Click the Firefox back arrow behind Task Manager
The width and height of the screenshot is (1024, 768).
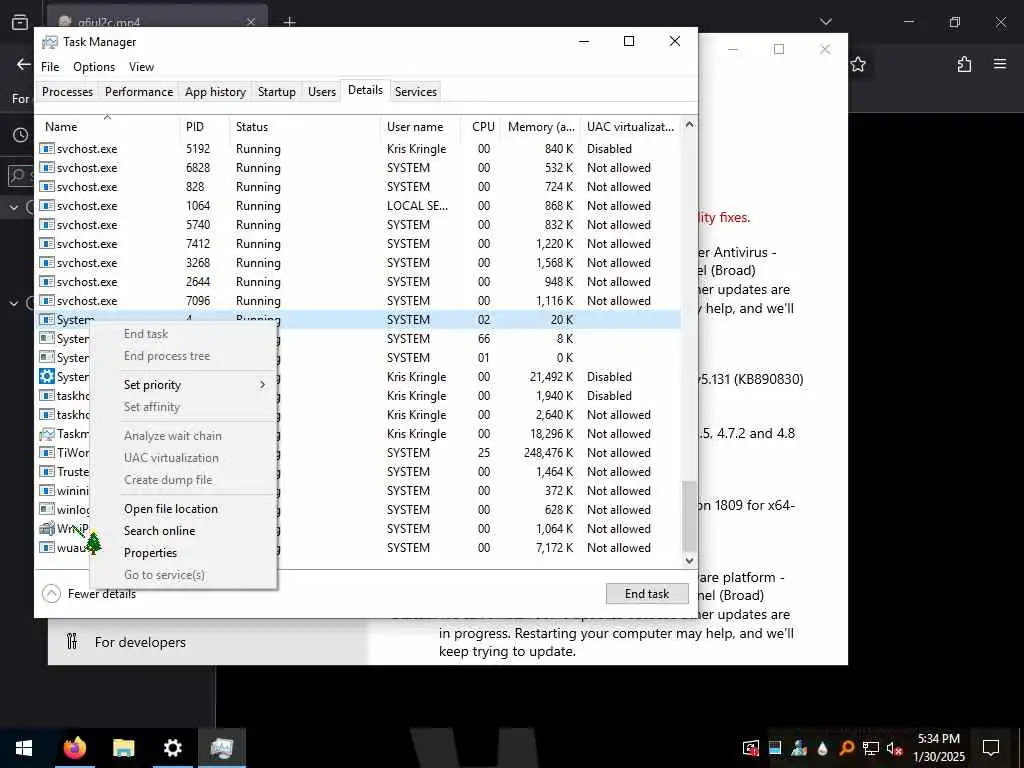24,64
